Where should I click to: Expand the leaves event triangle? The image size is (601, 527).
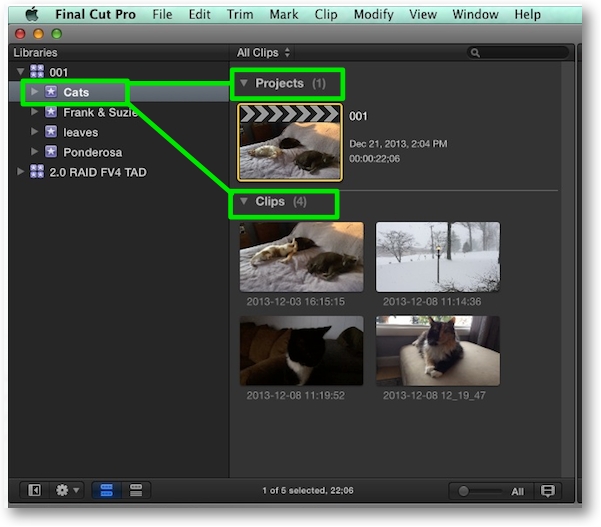(x=34, y=131)
